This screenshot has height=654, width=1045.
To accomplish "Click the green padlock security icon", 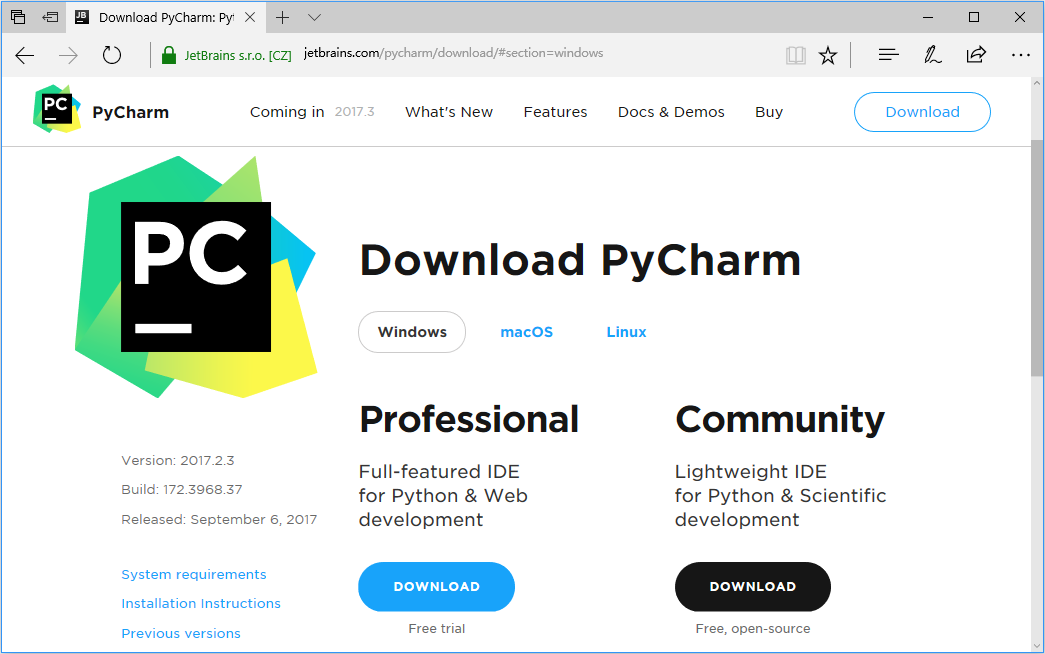I will pyautogui.click(x=169, y=55).
